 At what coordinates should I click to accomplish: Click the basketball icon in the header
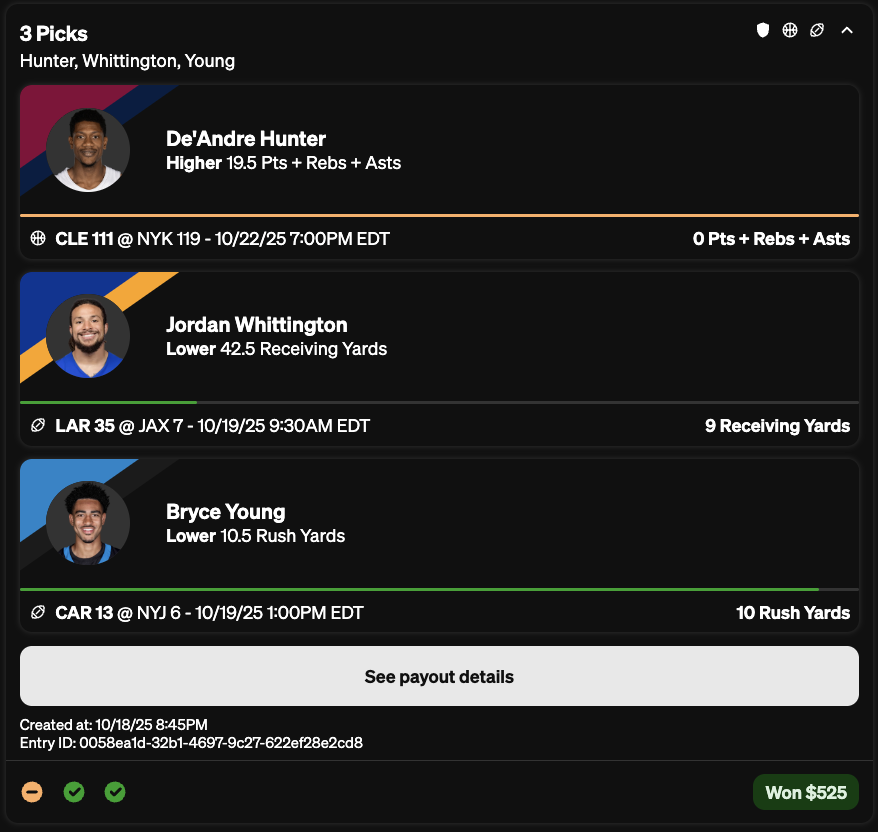(x=790, y=30)
